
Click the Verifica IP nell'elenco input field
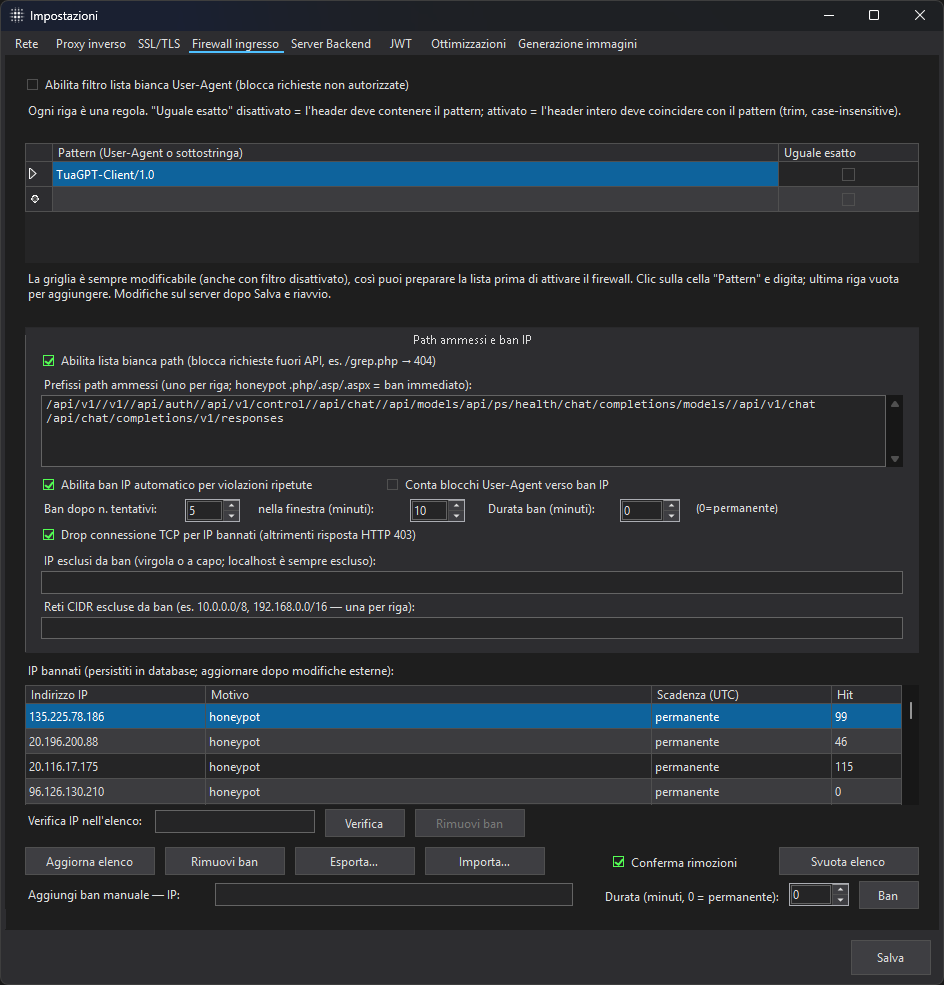tap(235, 822)
